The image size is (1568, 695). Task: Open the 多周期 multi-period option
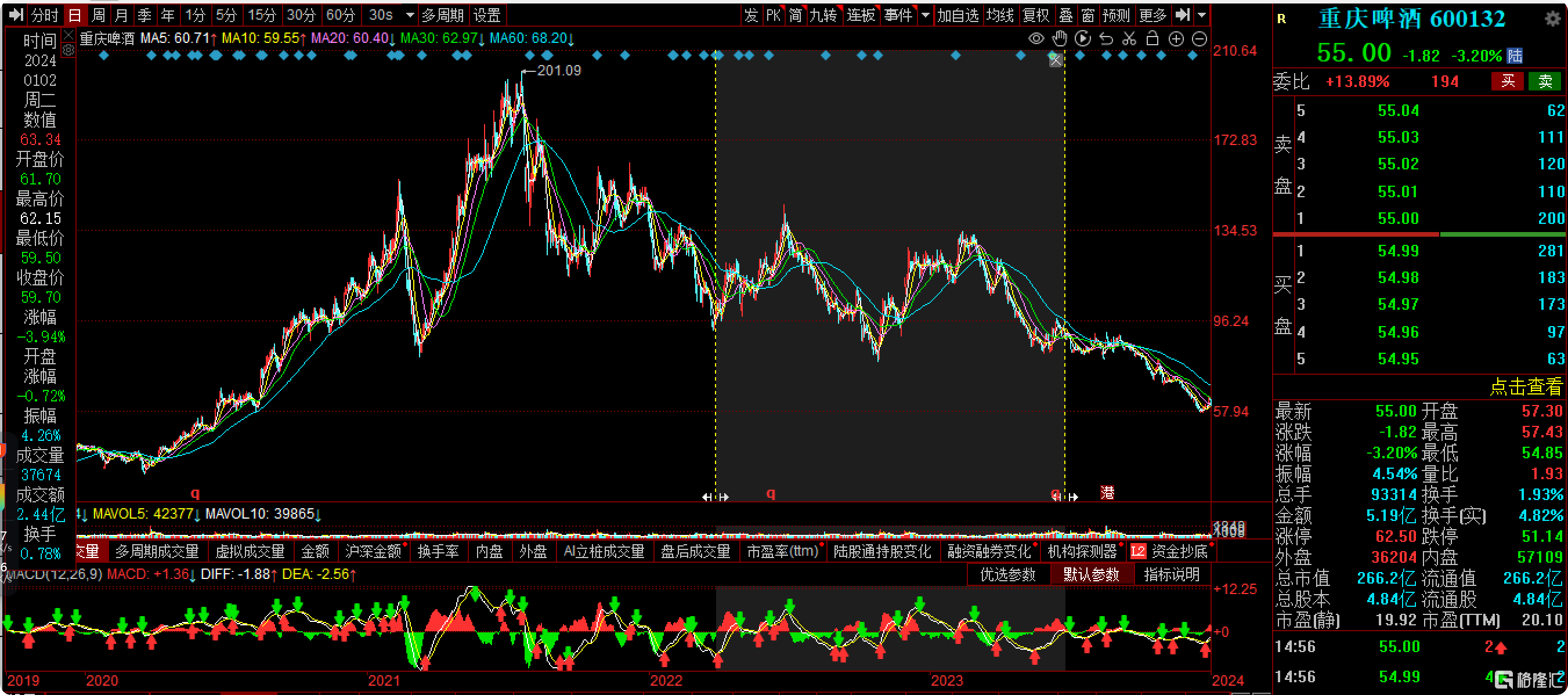(x=443, y=15)
